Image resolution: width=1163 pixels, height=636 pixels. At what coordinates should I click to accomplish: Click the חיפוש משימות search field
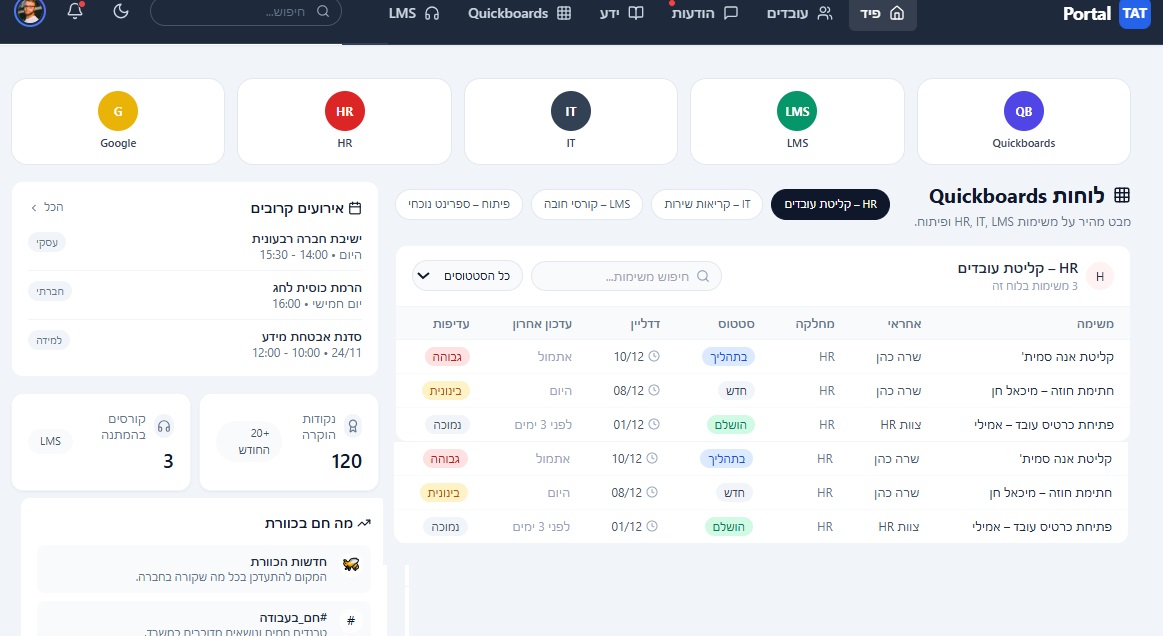click(626, 275)
